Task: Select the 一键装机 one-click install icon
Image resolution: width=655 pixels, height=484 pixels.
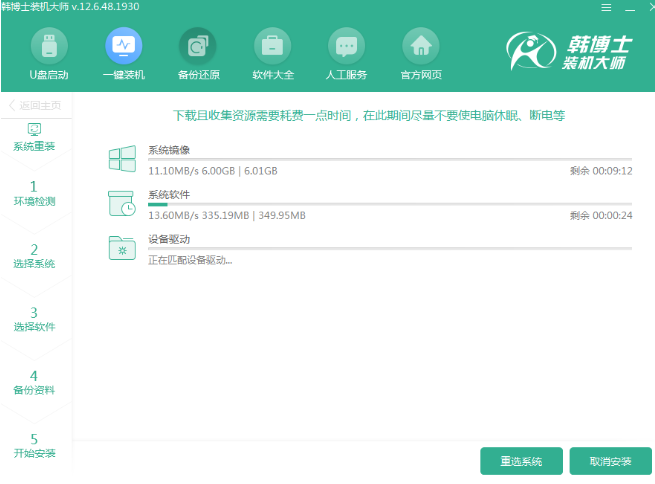Action: 123,47
